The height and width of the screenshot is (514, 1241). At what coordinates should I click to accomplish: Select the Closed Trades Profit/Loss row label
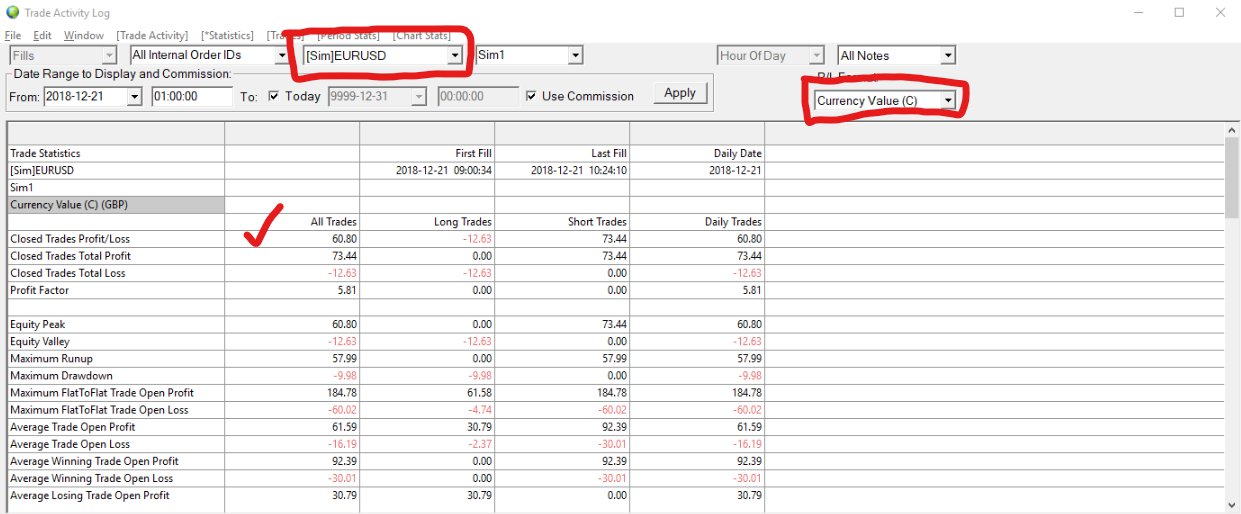[70, 239]
